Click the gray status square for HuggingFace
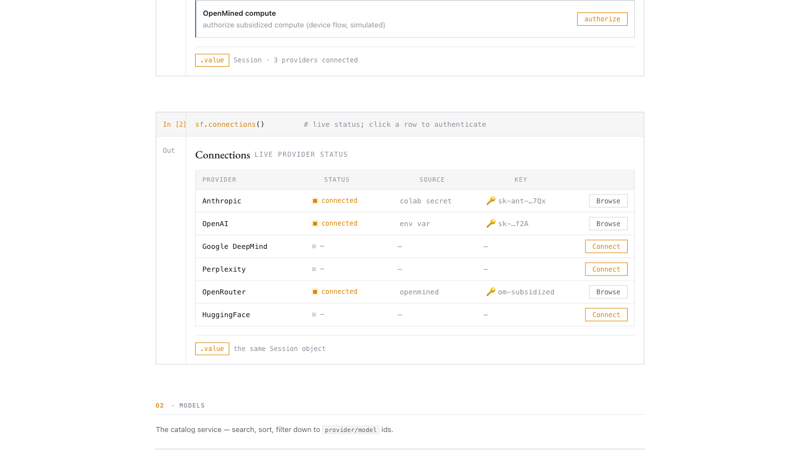 [314, 315]
